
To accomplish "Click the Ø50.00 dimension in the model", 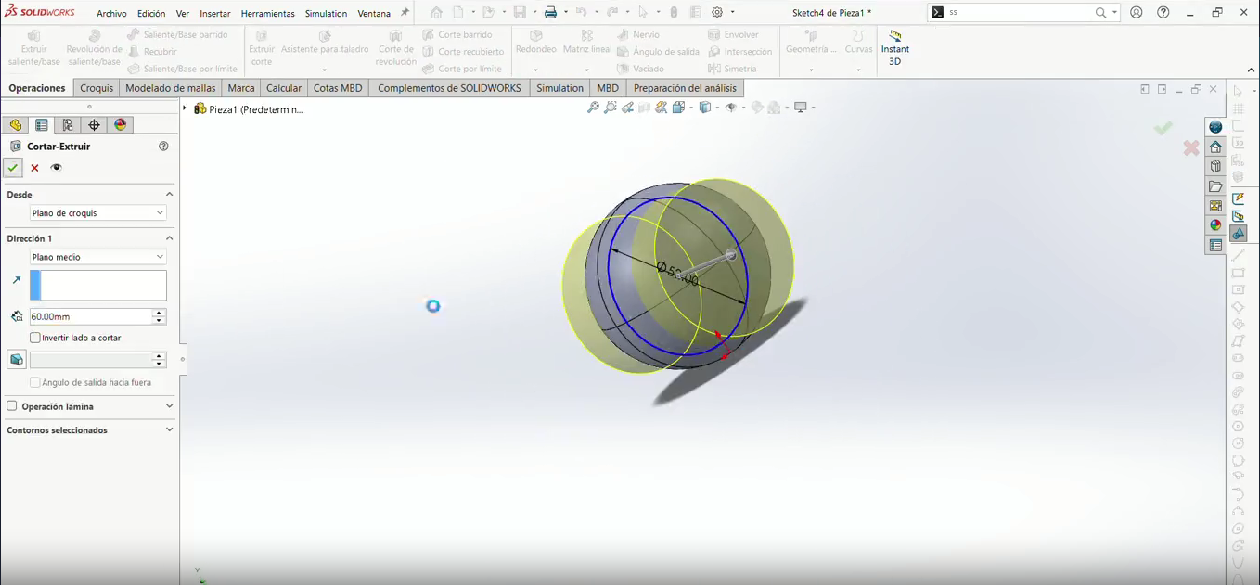I will point(677,273).
